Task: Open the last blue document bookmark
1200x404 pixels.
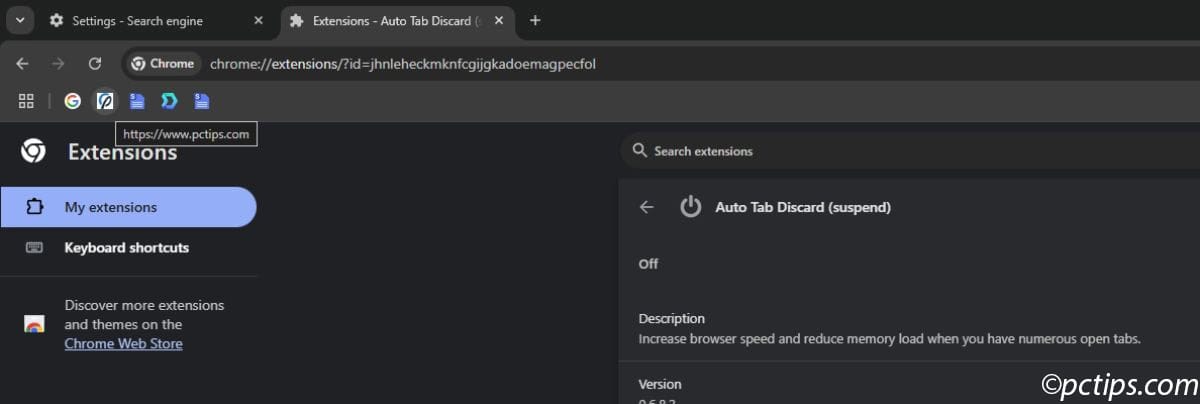Action: [201, 100]
